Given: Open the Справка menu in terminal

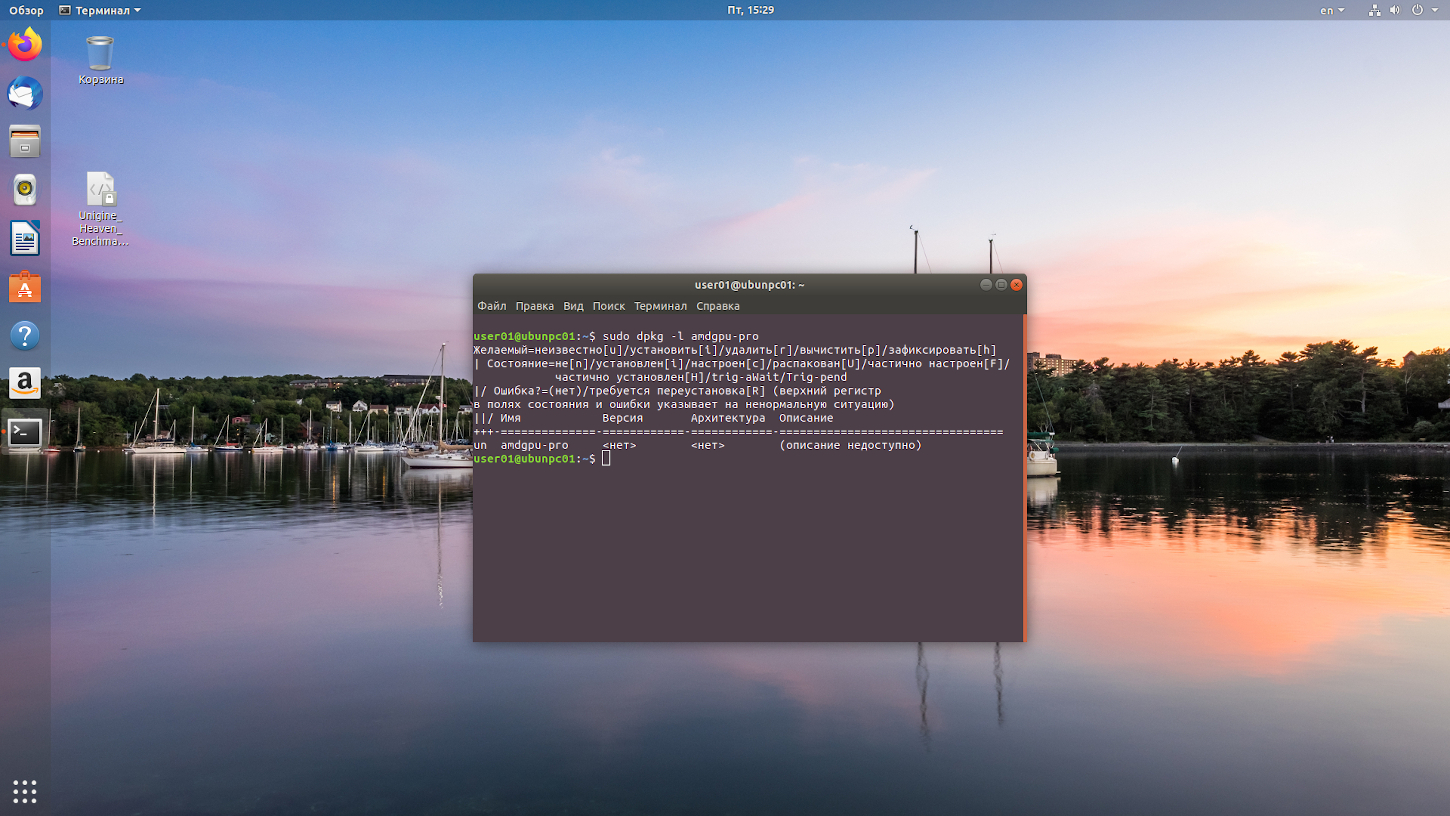Looking at the screenshot, I should click(x=718, y=306).
